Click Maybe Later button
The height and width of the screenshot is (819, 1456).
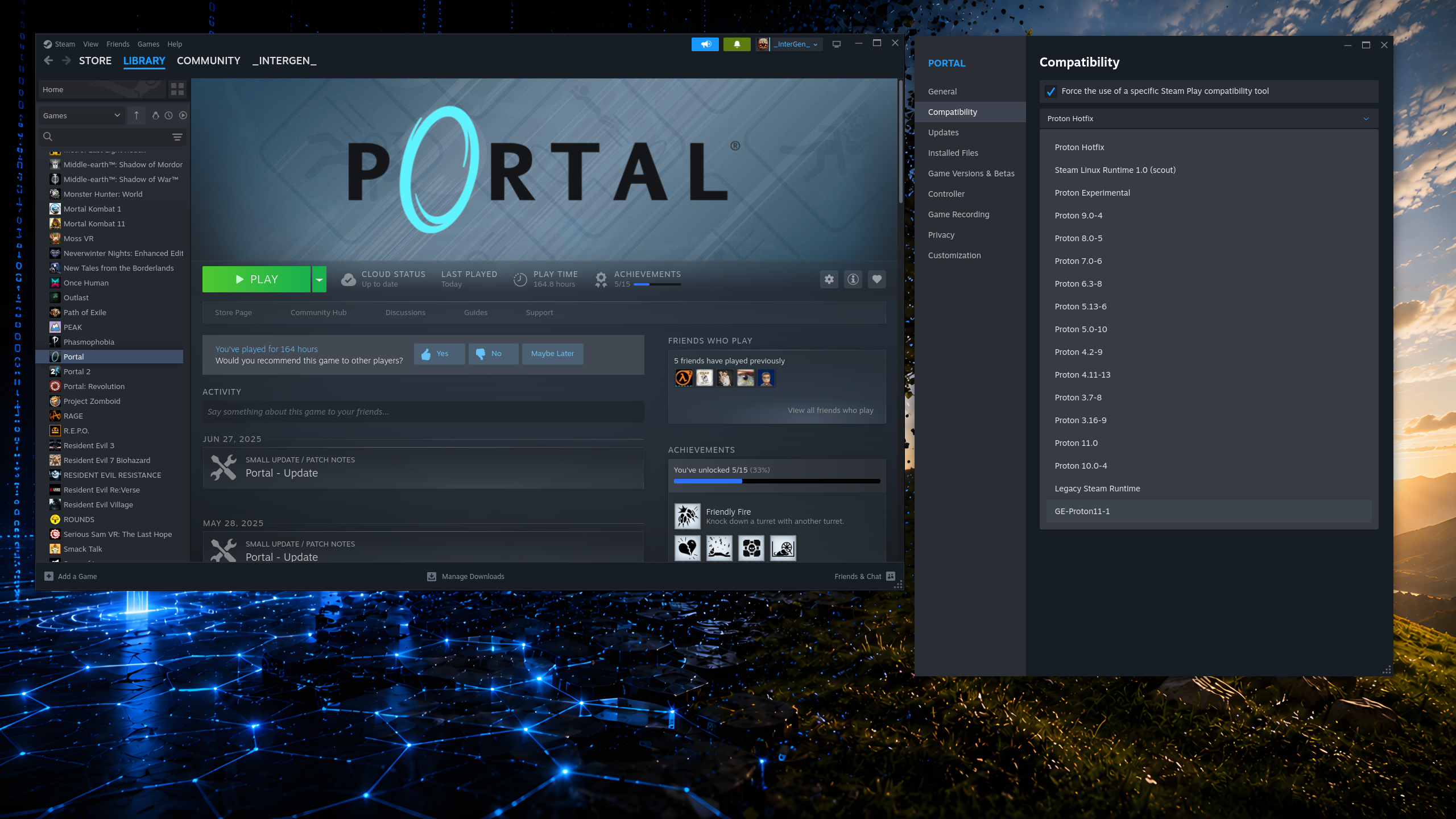pyautogui.click(x=553, y=354)
